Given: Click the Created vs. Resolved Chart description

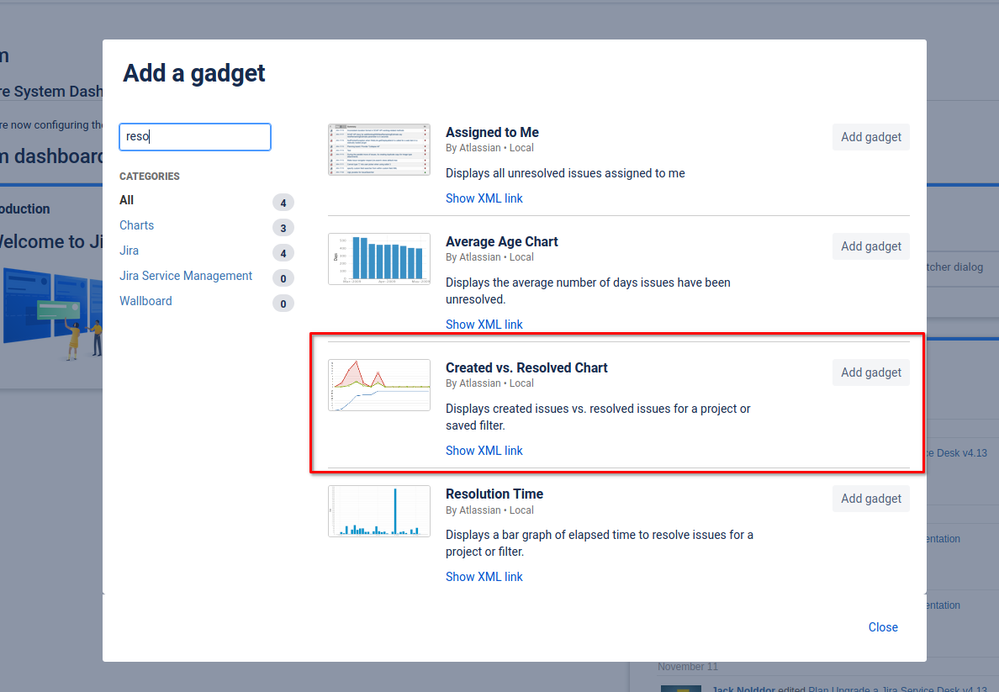Looking at the screenshot, I should pos(598,417).
